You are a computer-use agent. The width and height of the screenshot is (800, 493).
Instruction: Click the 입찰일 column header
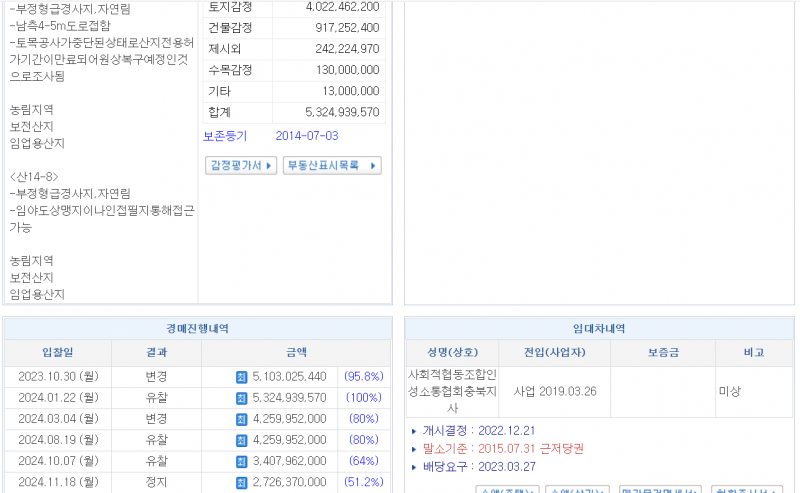tap(57, 352)
